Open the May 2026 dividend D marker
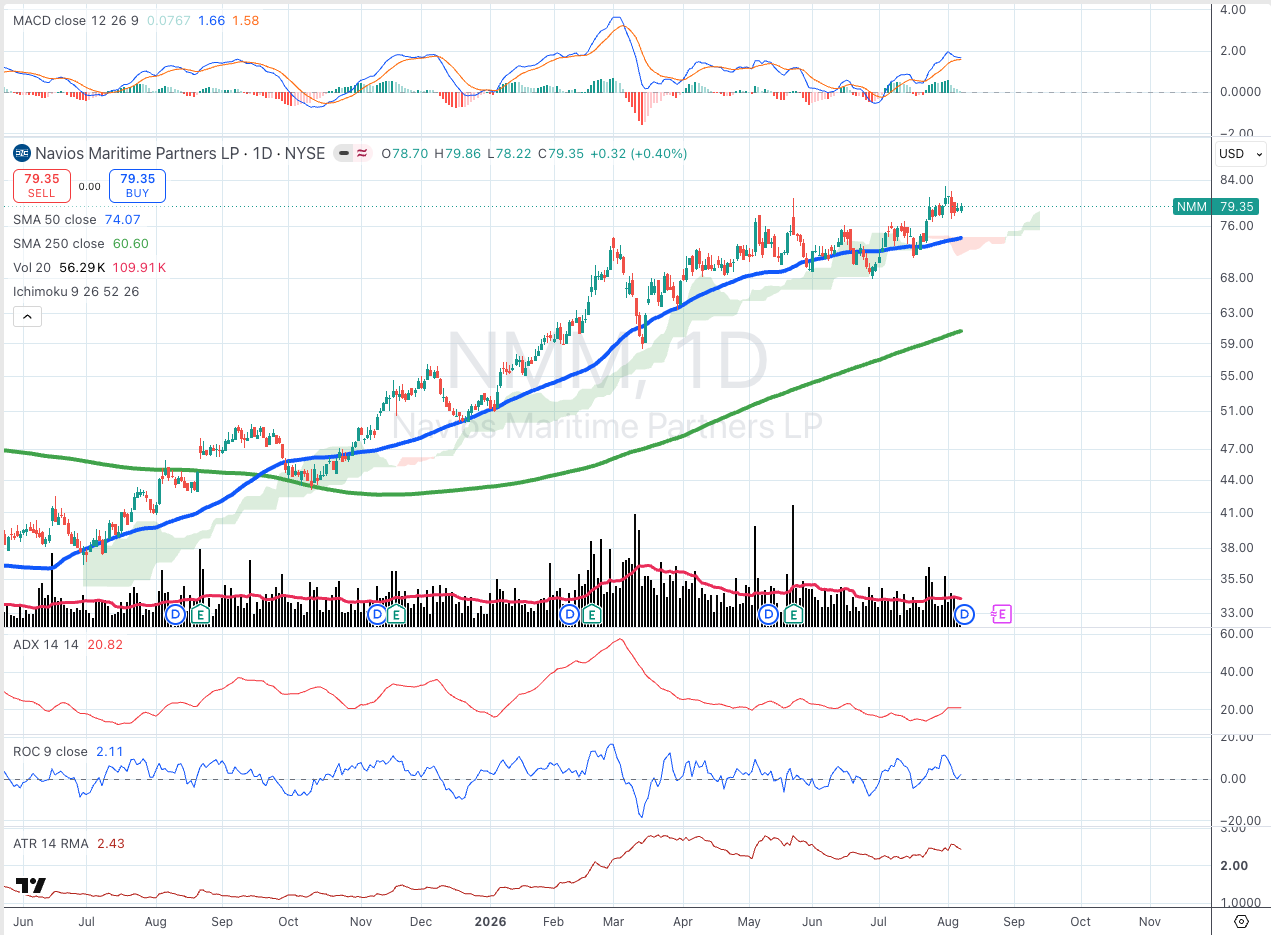 (x=768, y=613)
